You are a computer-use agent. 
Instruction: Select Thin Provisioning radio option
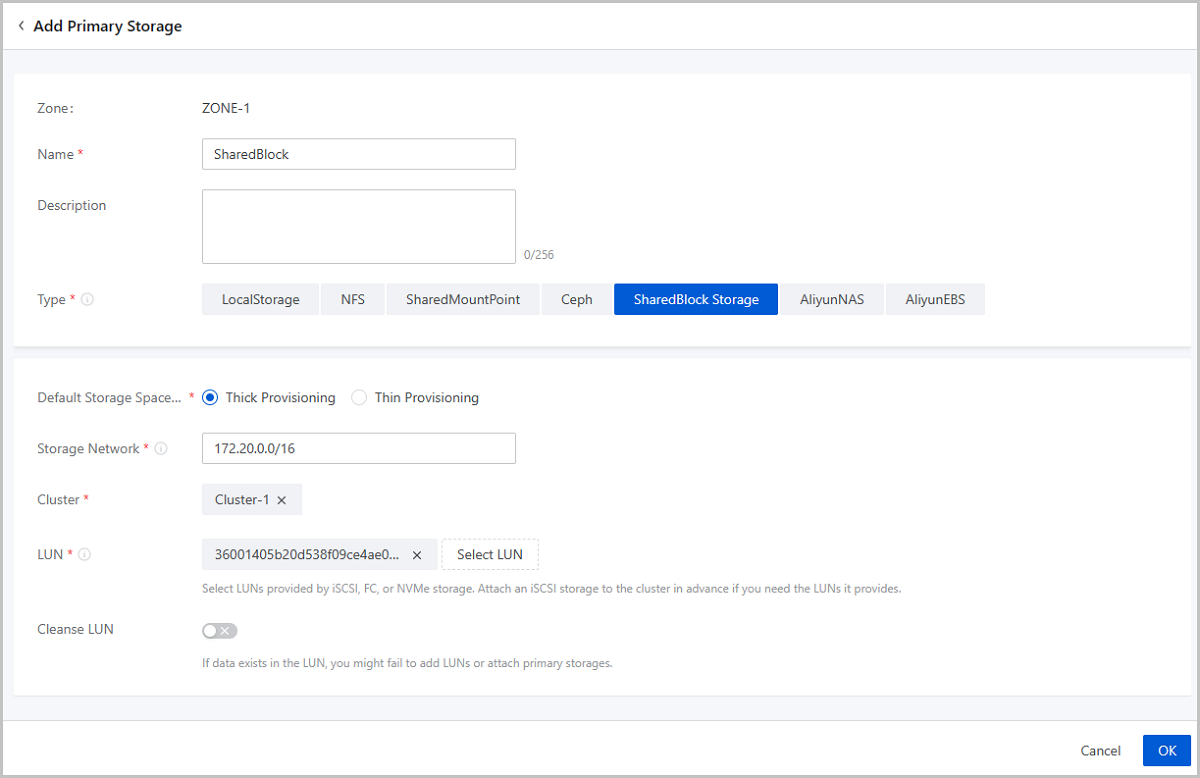click(x=359, y=398)
